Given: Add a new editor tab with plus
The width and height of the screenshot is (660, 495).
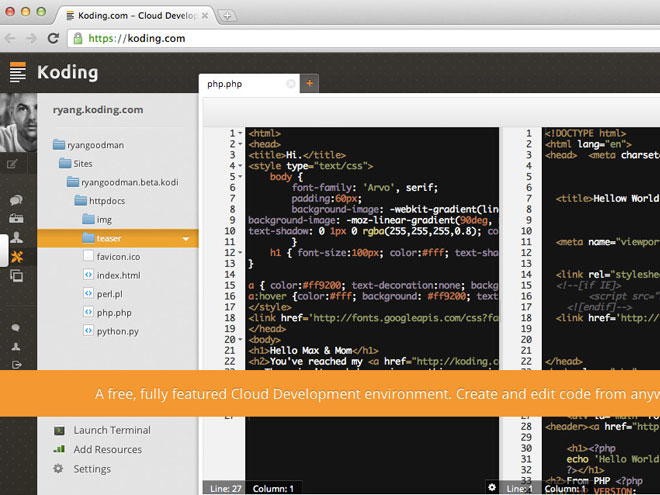Looking at the screenshot, I should [309, 83].
